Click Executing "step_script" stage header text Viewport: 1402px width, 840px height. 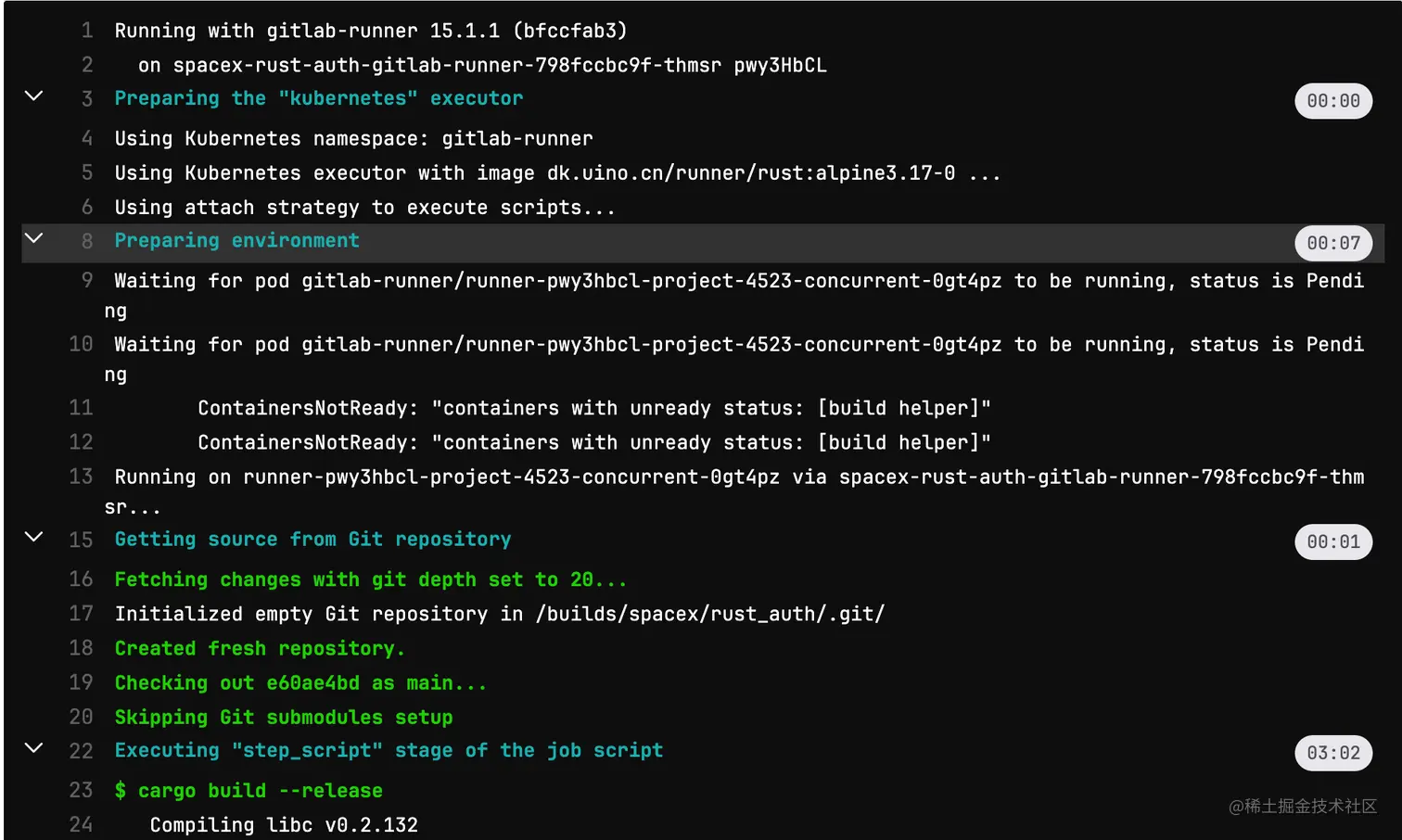tap(389, 751)
